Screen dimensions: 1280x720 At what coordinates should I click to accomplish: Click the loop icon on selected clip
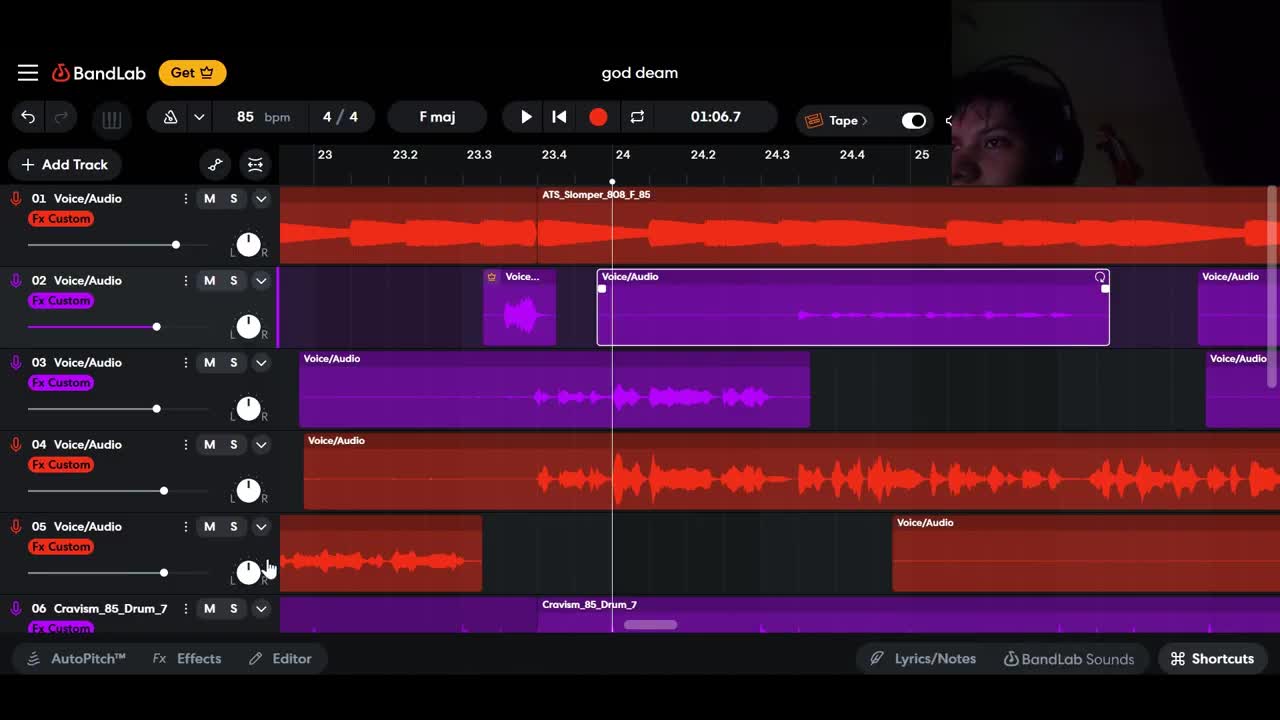(1100, 277)
